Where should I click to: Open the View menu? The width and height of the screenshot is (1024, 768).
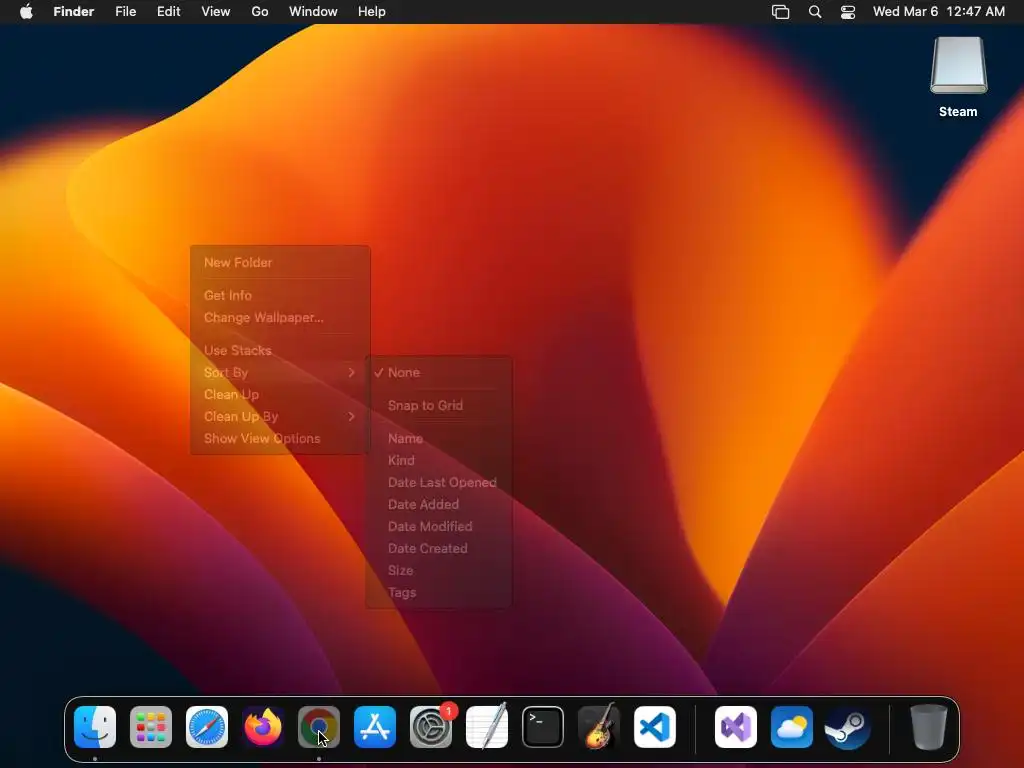(x=216, y=12)
